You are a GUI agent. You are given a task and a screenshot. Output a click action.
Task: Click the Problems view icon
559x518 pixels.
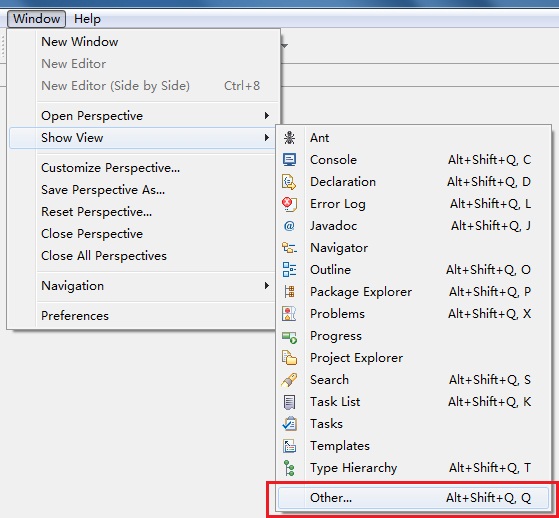coord(289,314)
